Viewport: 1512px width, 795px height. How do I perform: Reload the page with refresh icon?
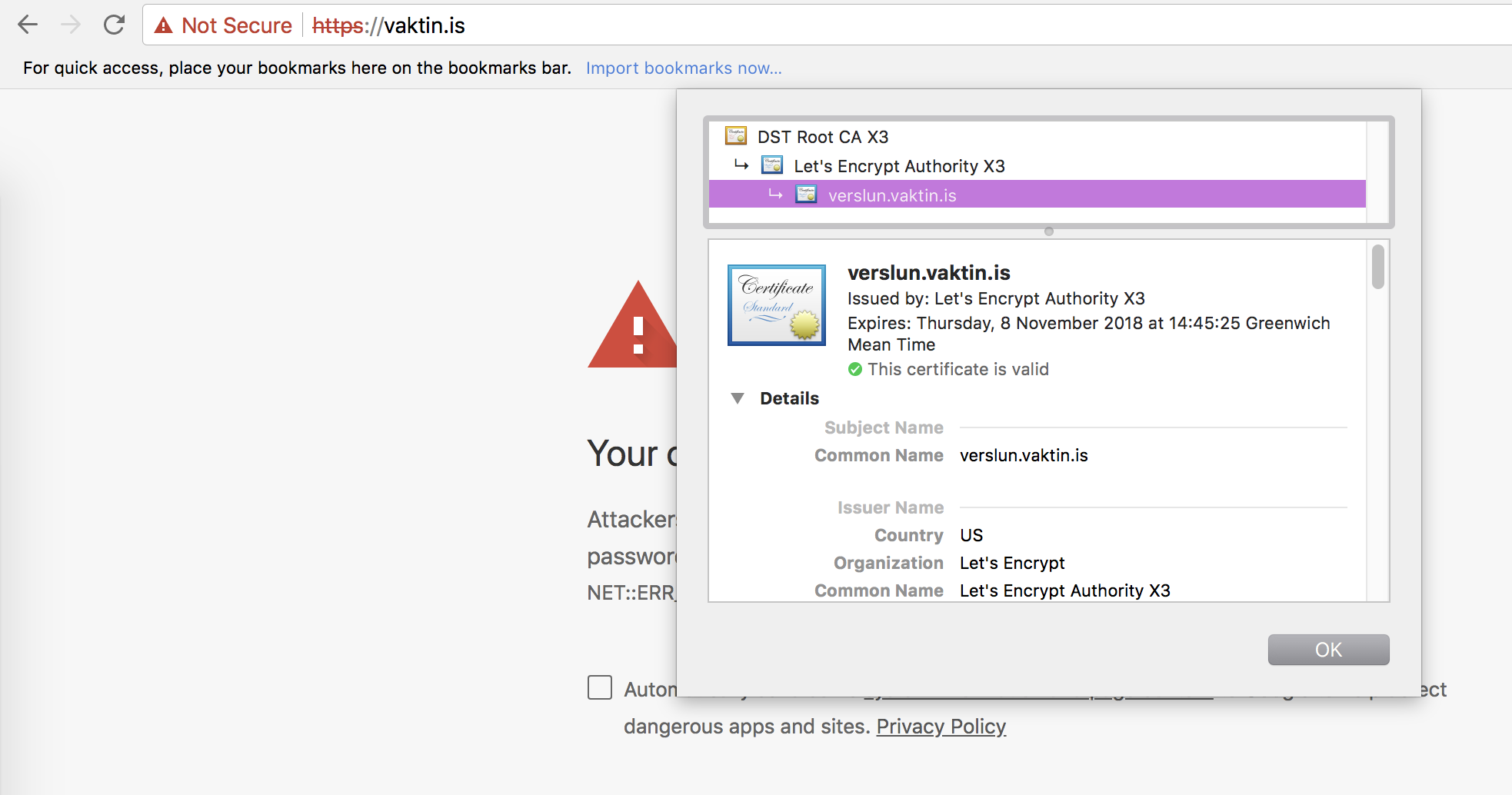tap(114, 25)
